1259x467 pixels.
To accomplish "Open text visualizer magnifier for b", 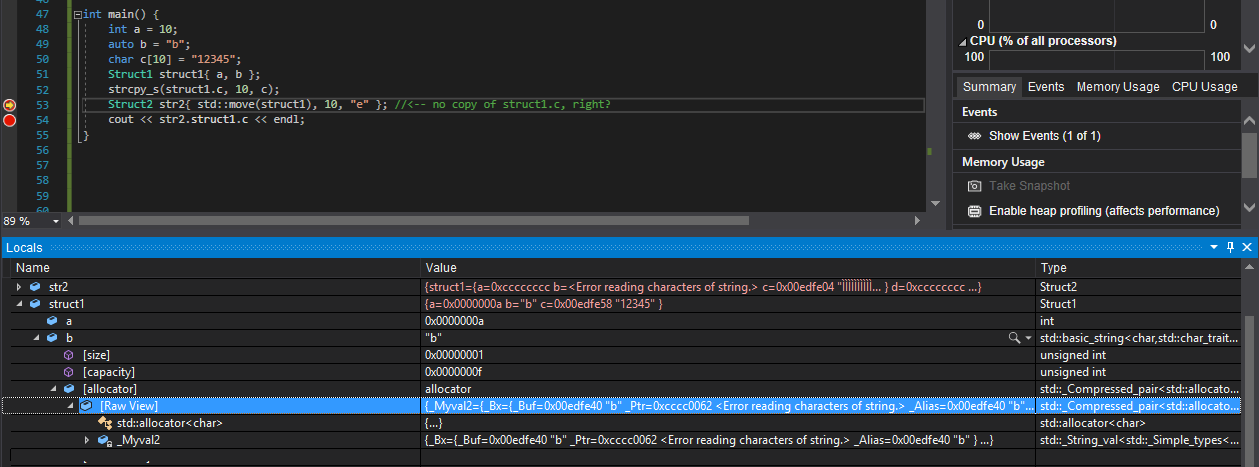I will click(1014, 338).
